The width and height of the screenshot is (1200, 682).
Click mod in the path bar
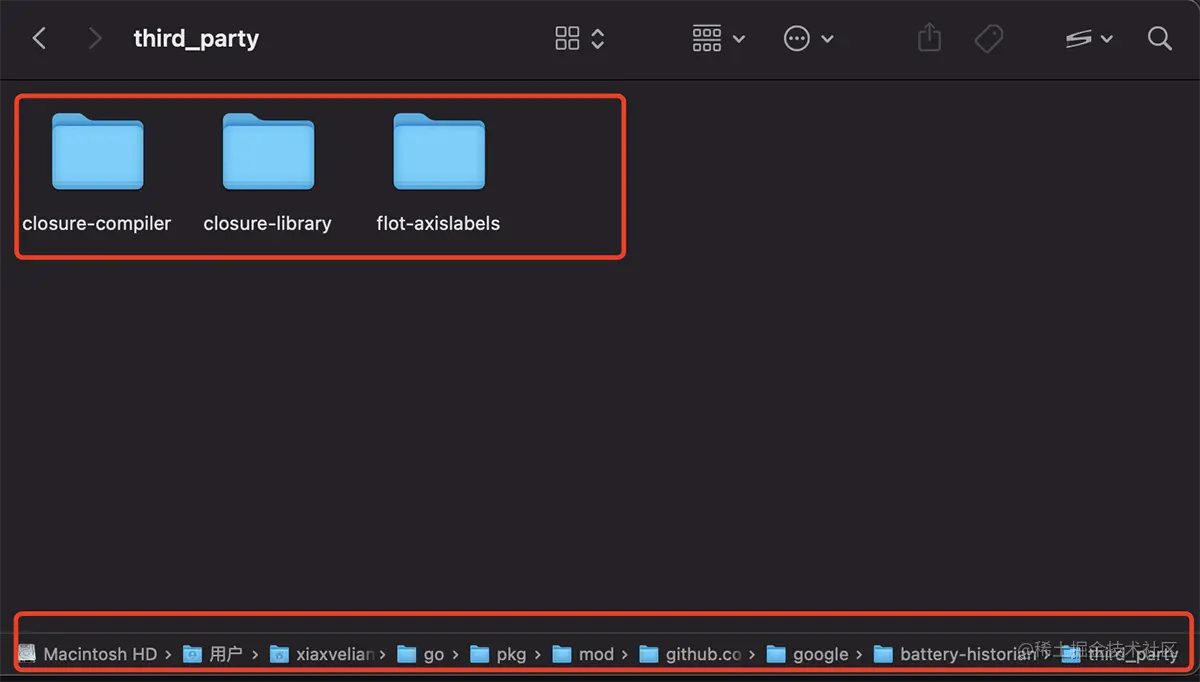pos(583,654)
